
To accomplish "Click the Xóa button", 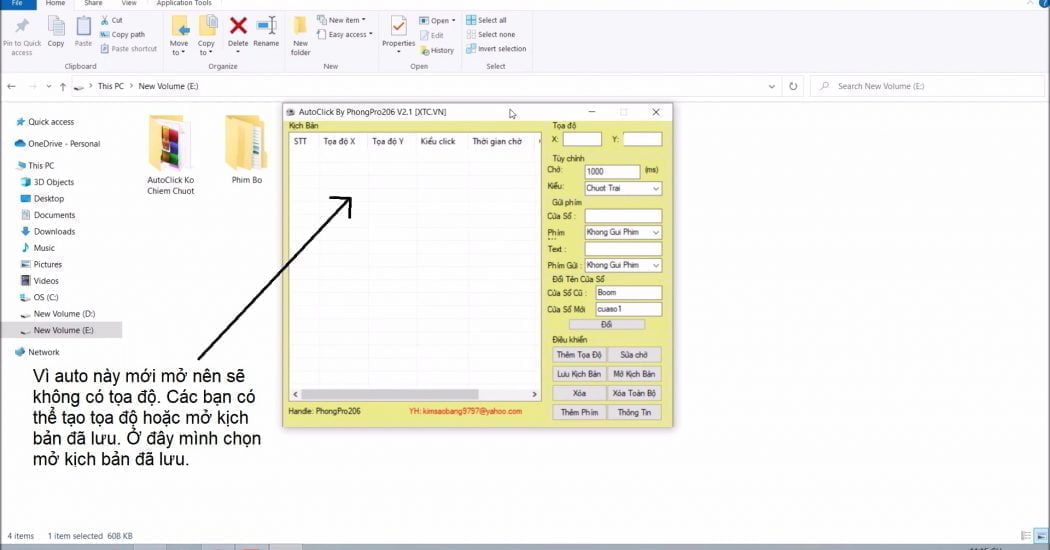I will pyautogui.click(x=579, y=393).
